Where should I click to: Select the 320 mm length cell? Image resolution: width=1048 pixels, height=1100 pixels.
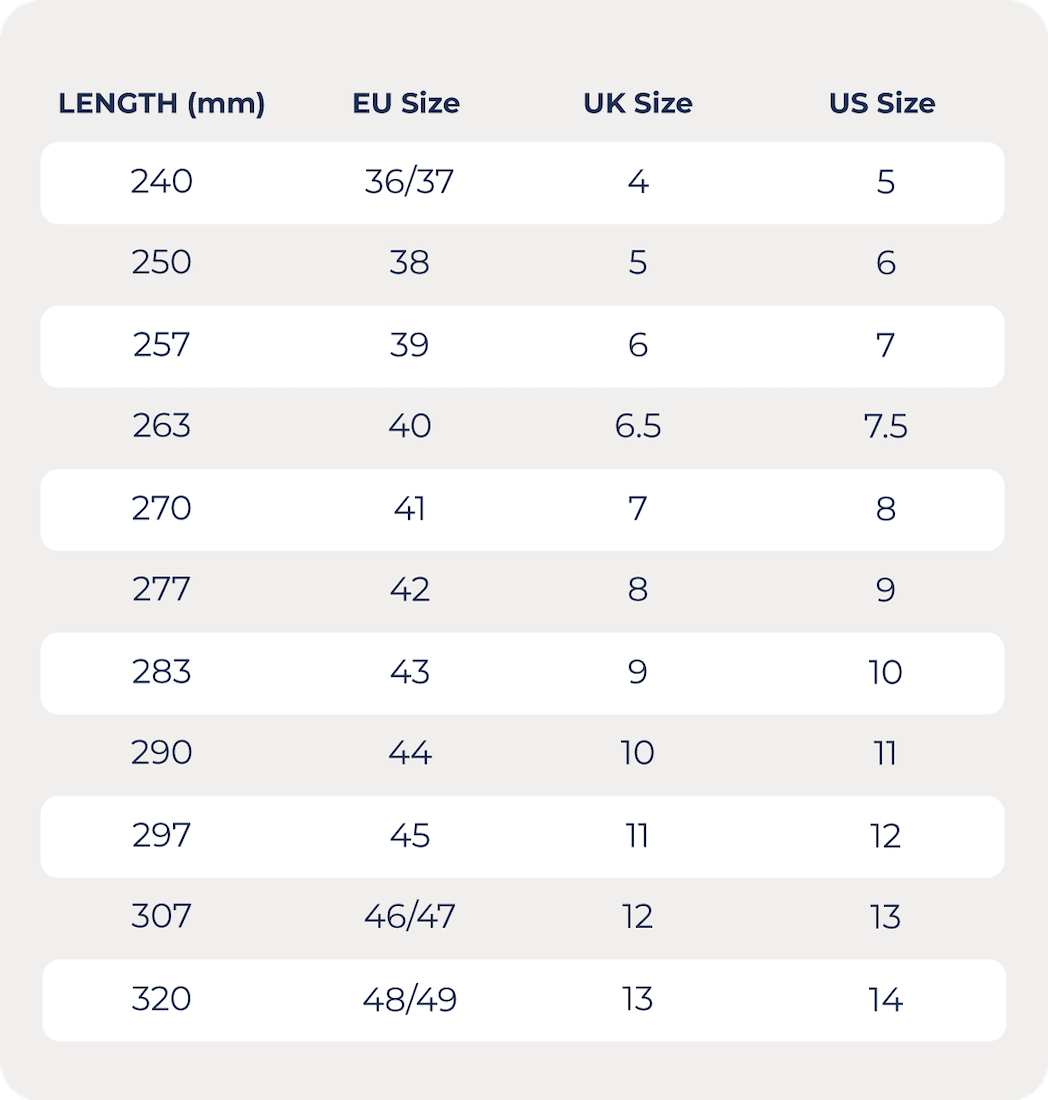161,999
